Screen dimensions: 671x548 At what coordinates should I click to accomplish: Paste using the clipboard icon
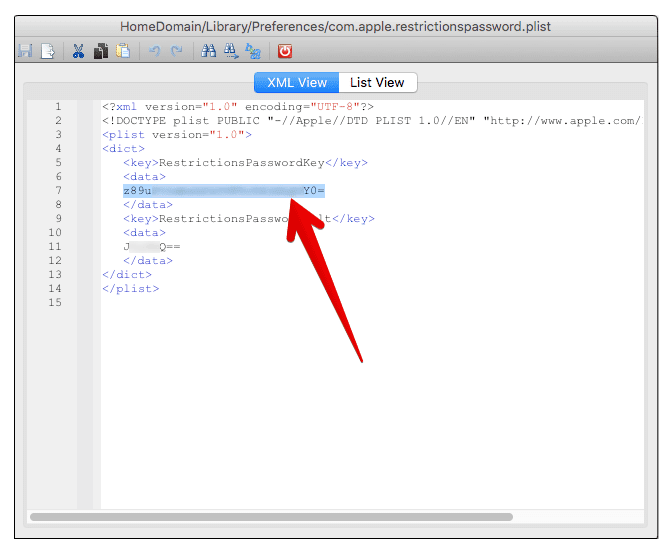tap(122, 51)
